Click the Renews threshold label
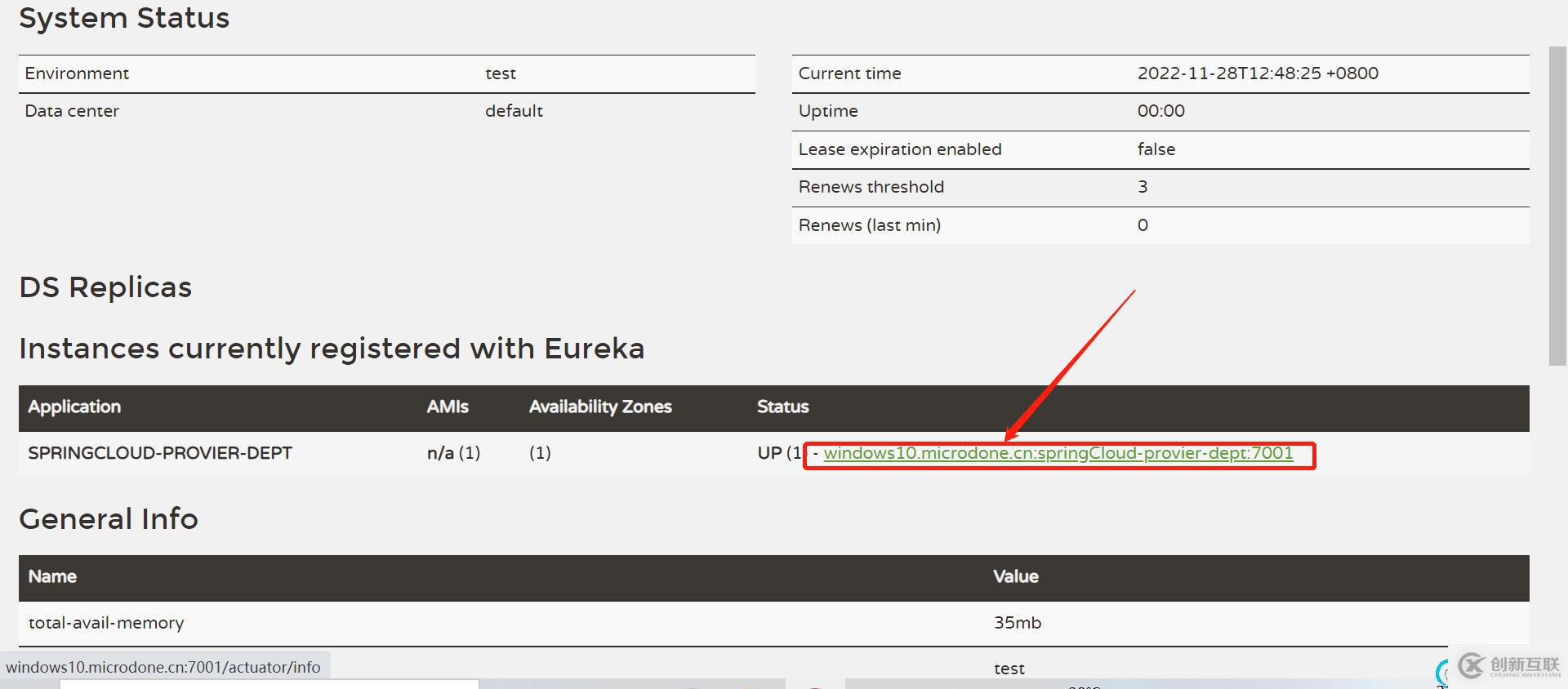 pos(871,187)
